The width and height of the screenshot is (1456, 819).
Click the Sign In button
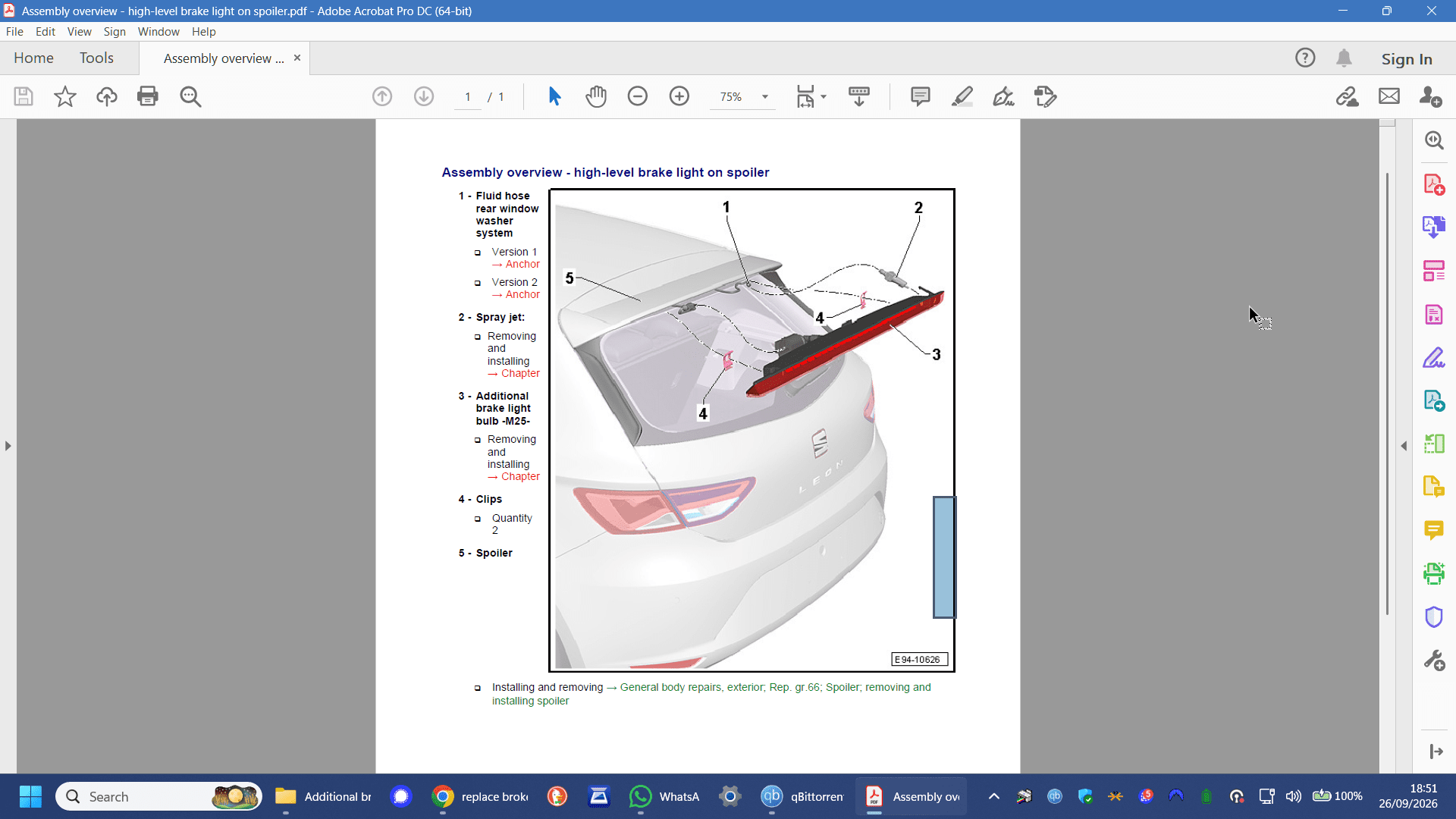click(x=1407, y=58)
